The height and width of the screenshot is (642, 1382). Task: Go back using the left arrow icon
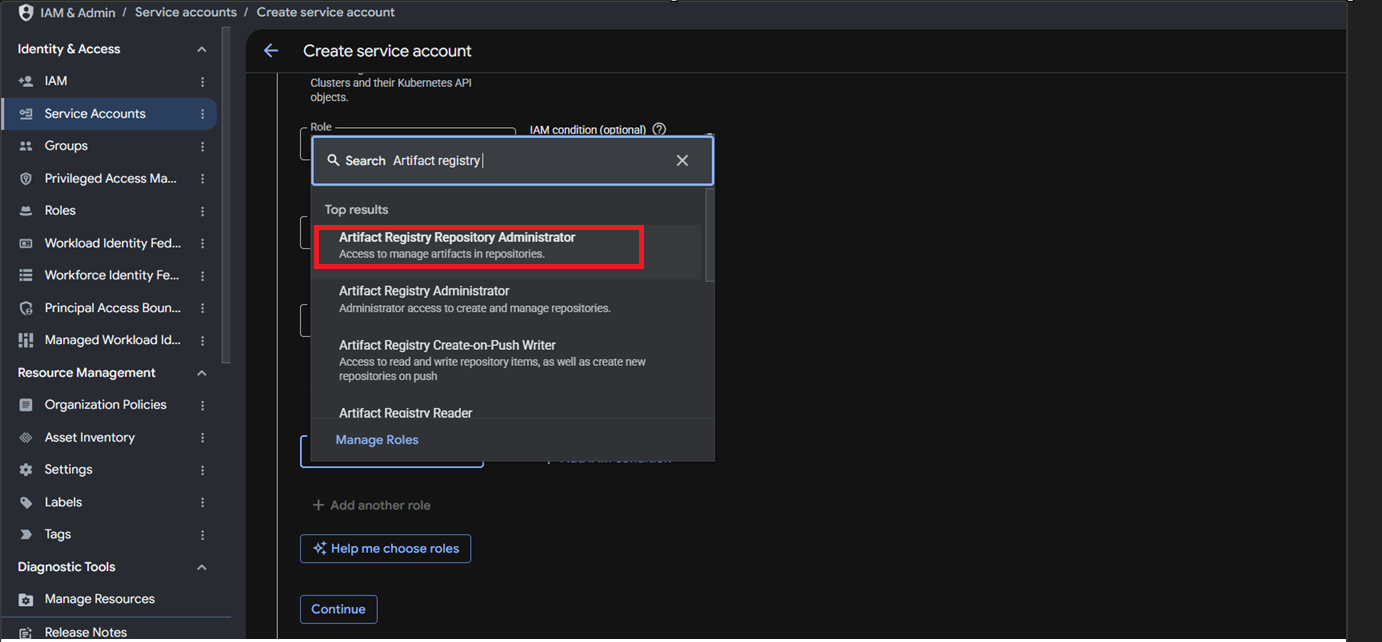coord(271,51)
